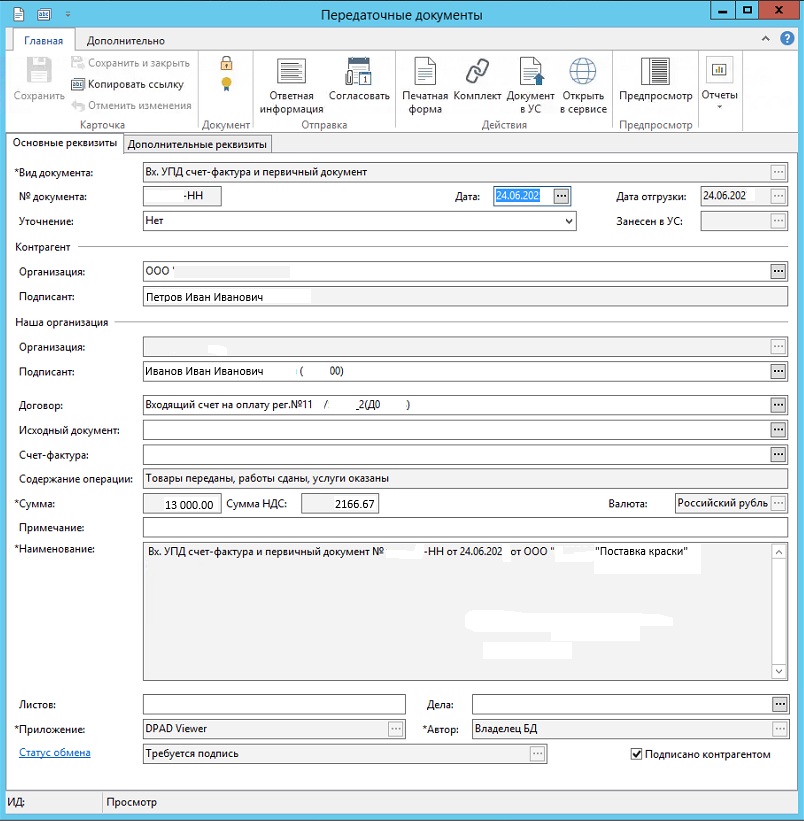
Task: Click the Статус обмена link
Action: pos(55,753)
